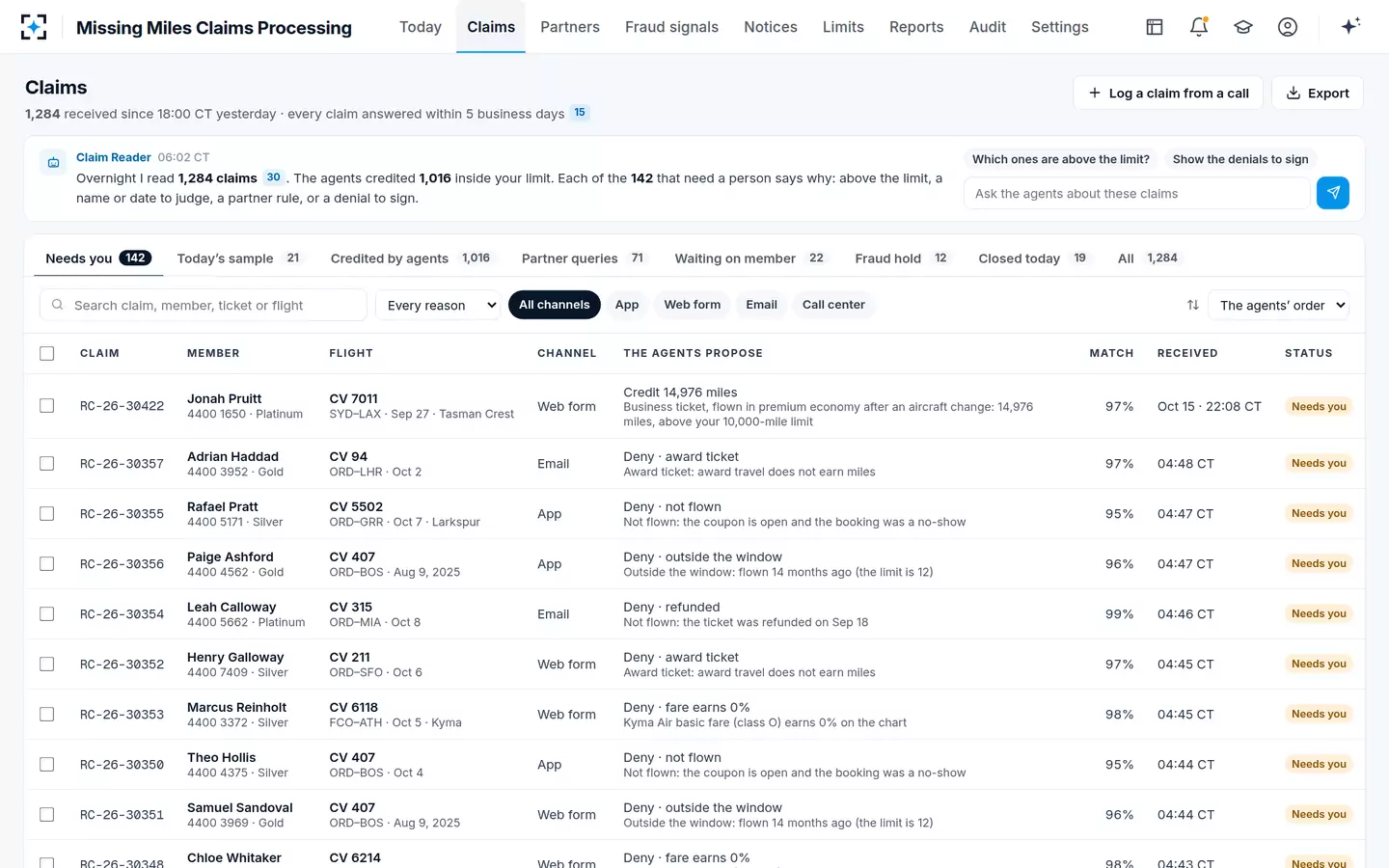1389x868 pixels.
Task: Click Log a claim from a call
Action: [1168, 93]
